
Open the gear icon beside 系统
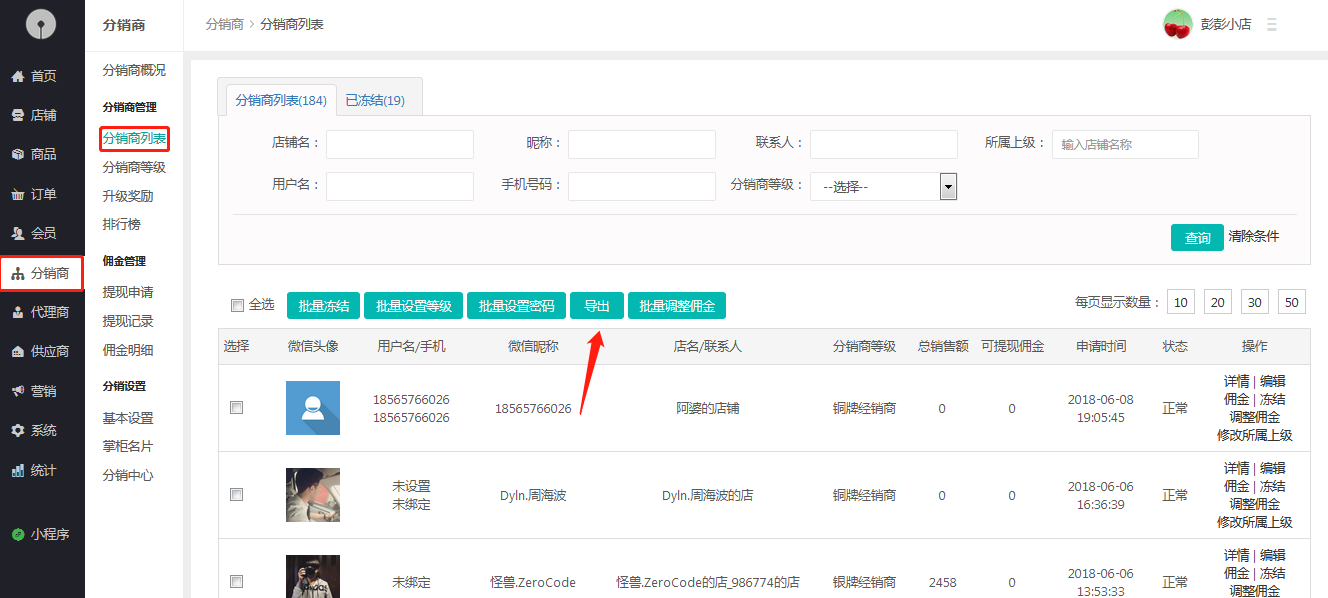tap(17, 431)
